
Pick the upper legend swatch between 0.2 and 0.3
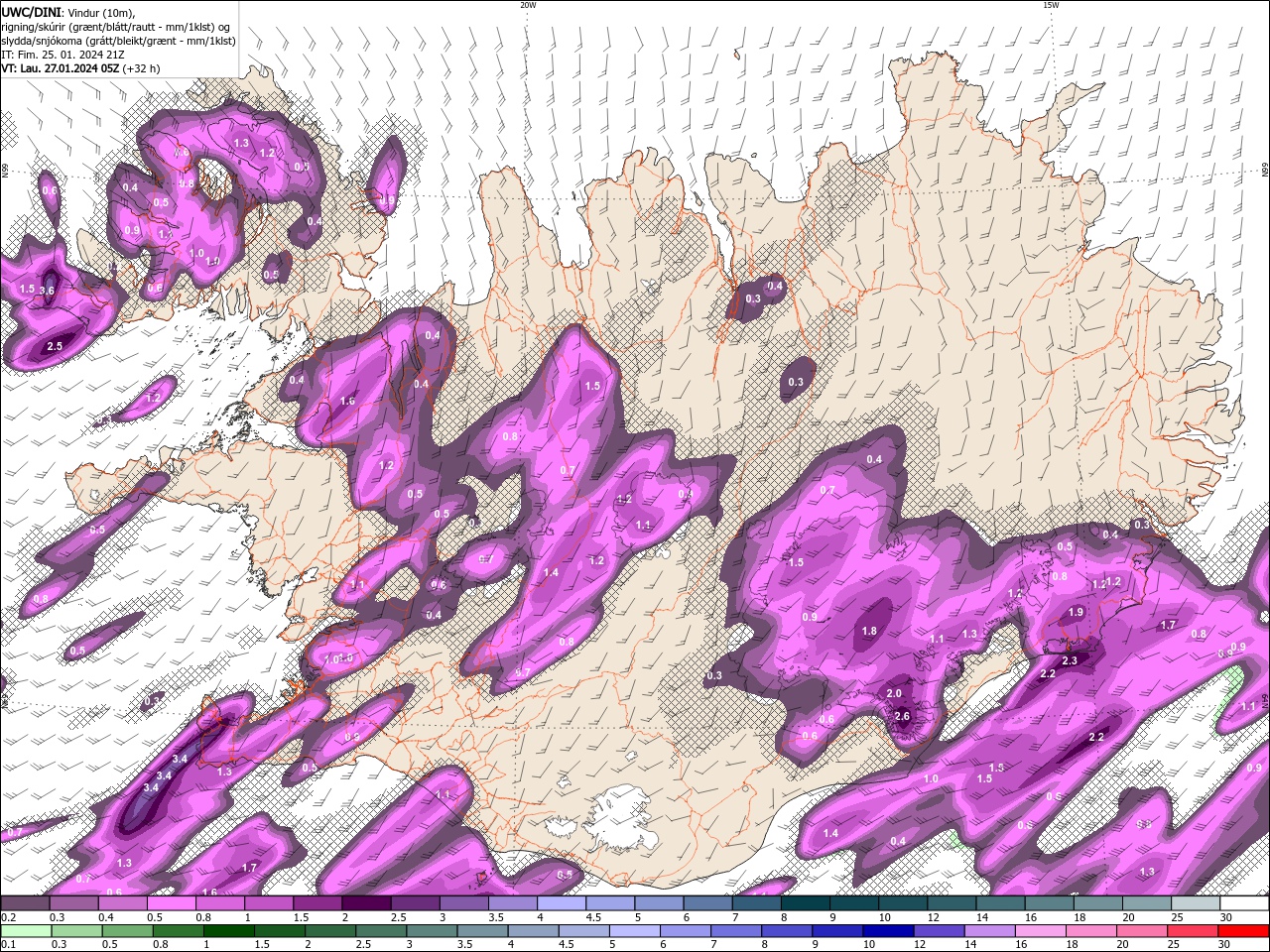[25, 903]
